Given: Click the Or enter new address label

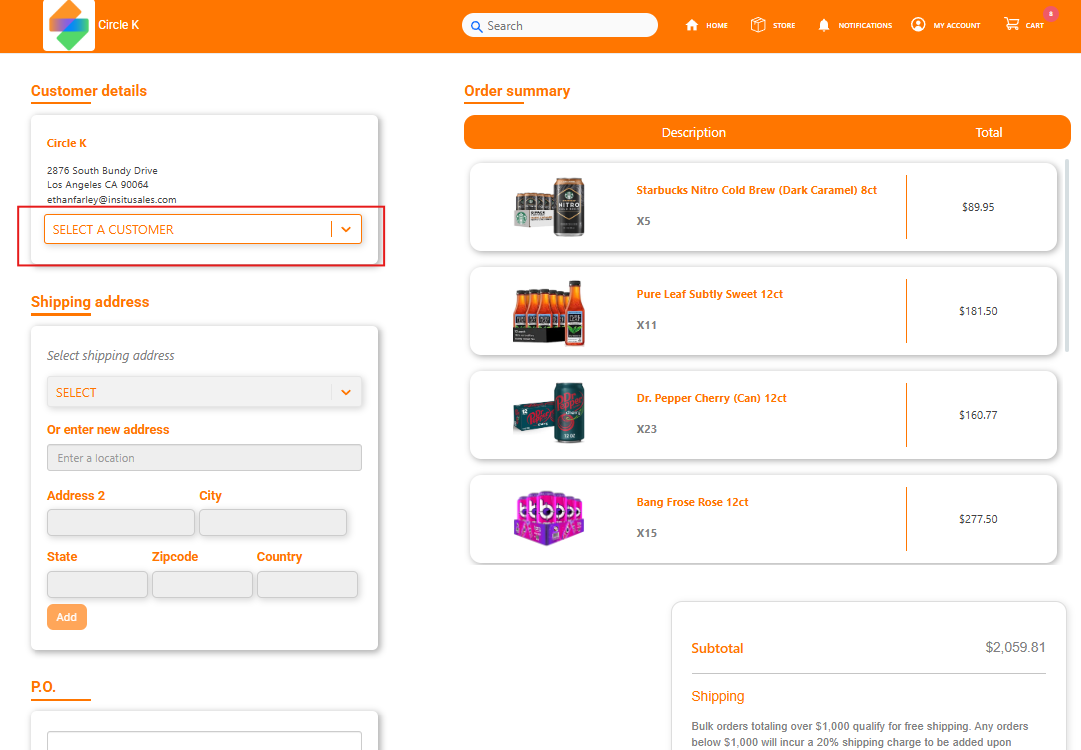Looking at the screenshot, I should (108, 429).
